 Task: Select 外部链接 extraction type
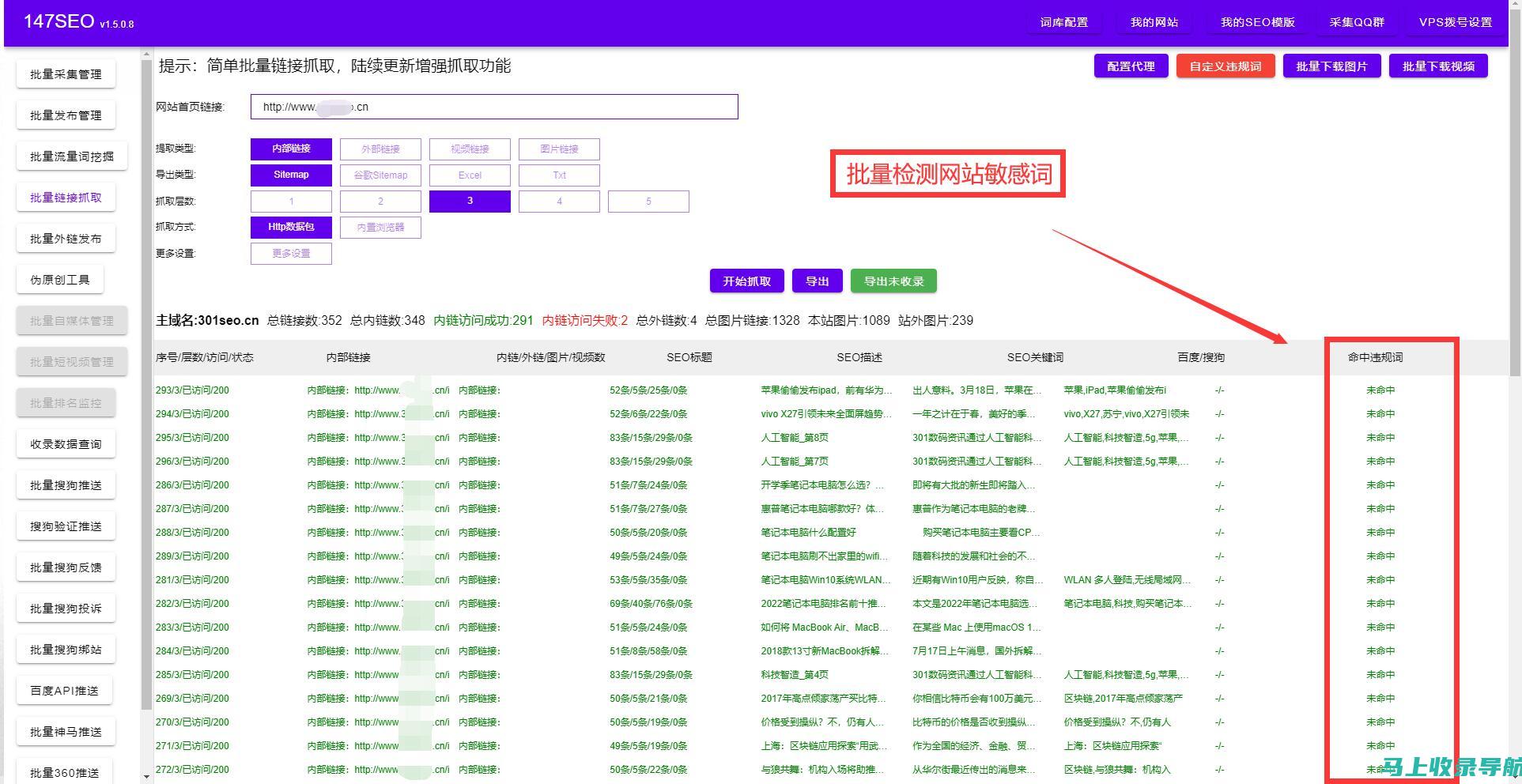(x=380, y=149)
